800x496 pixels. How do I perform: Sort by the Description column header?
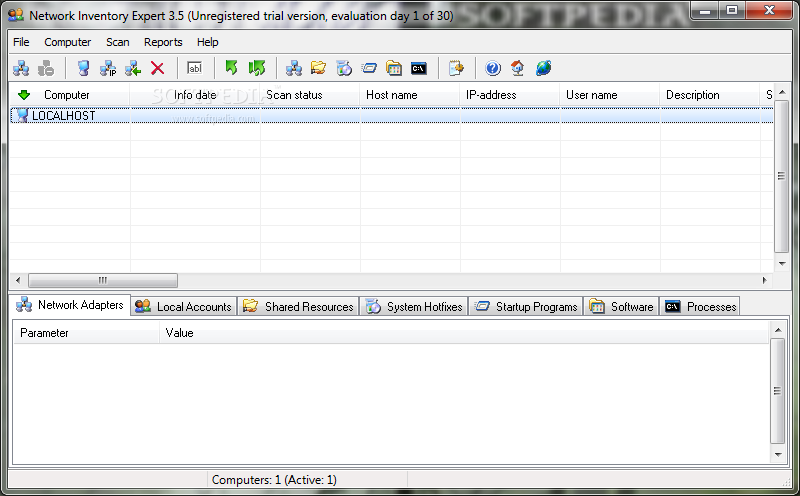(710, 95)
